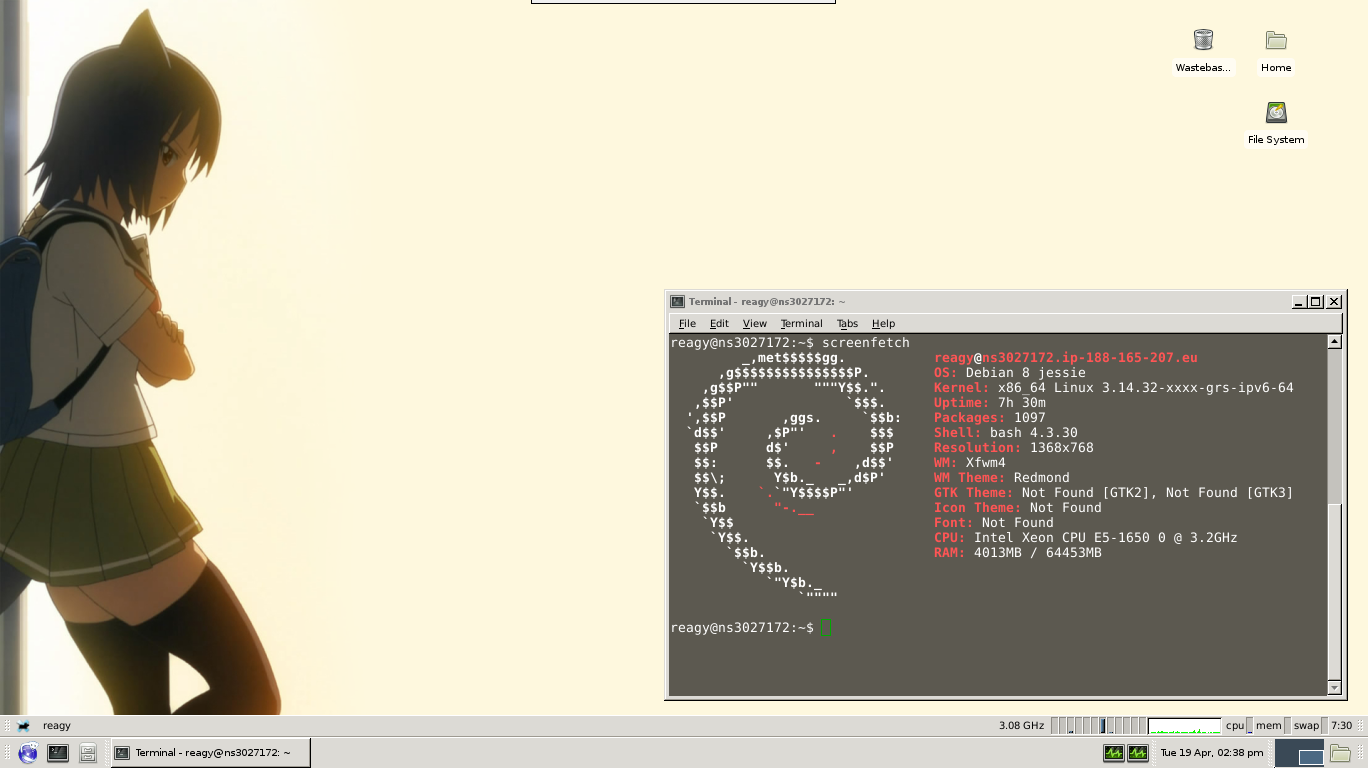Click the terminal scrollbar up arrow
This screenshot has height=768, width=1368.
1334,342
